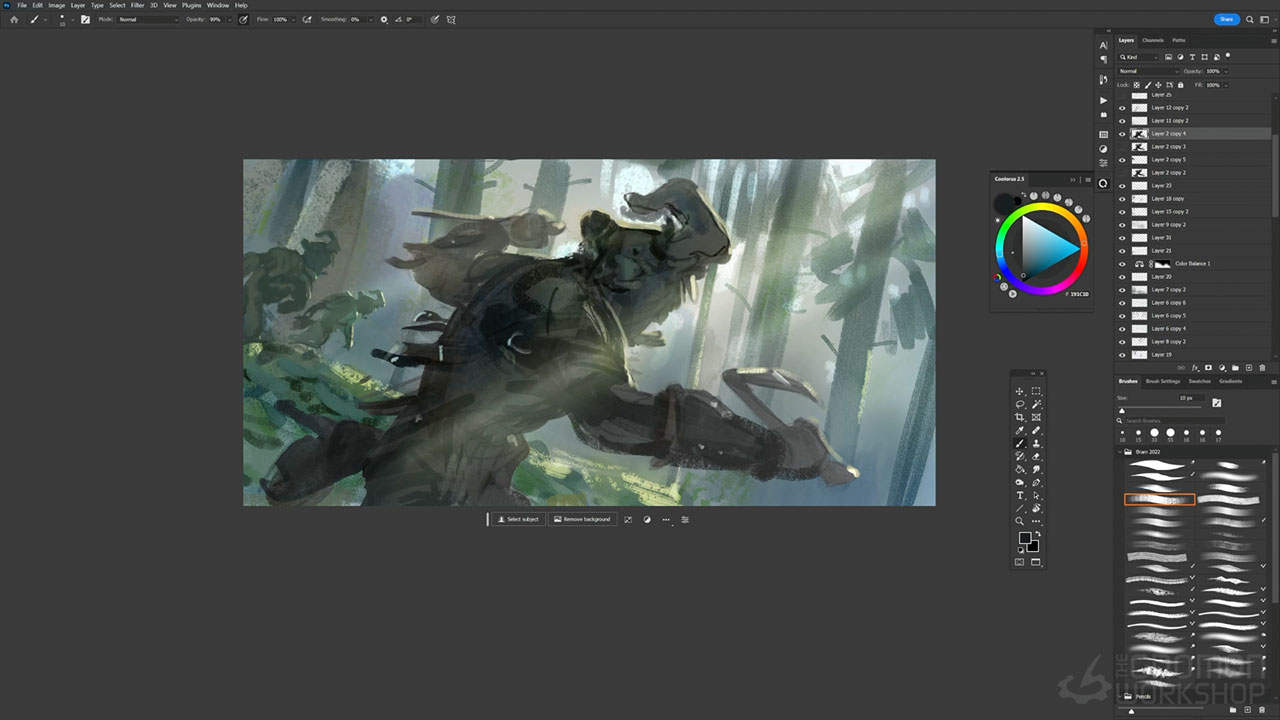The width and height of the screenshot is (1280, 720).
Task: Select the Move tool in toolbox
Action: pos(1020,391)
